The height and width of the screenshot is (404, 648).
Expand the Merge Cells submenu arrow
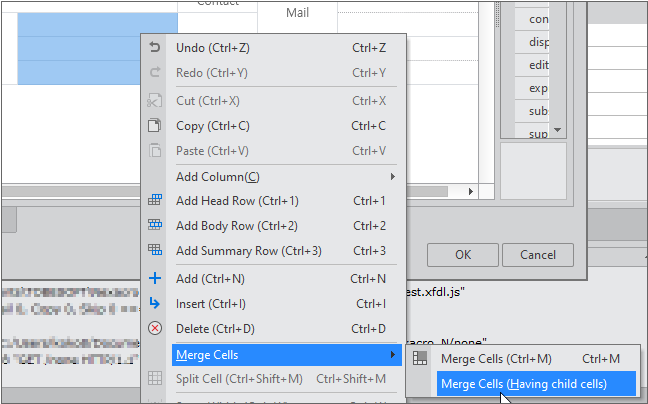point(393,355)
